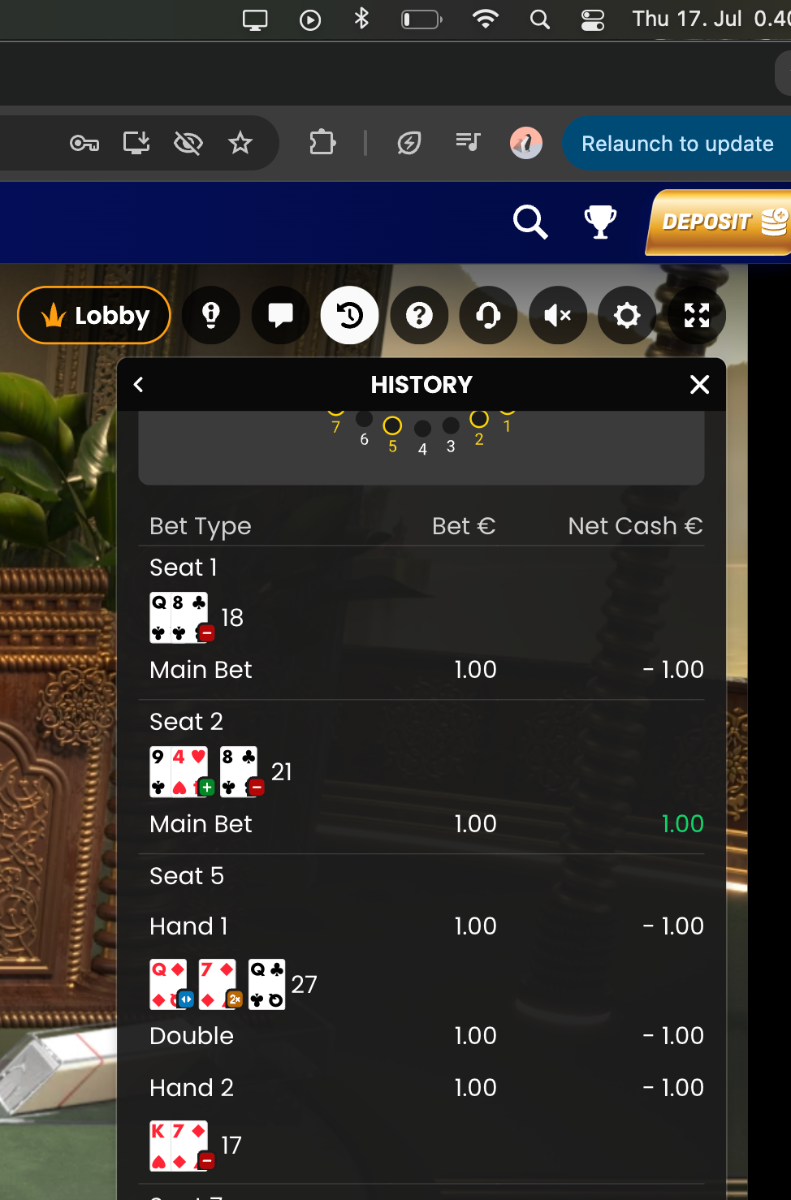Bookmark this page with star icon
The height and width of the screenshot is (1200, 791).
click(240, 143)
